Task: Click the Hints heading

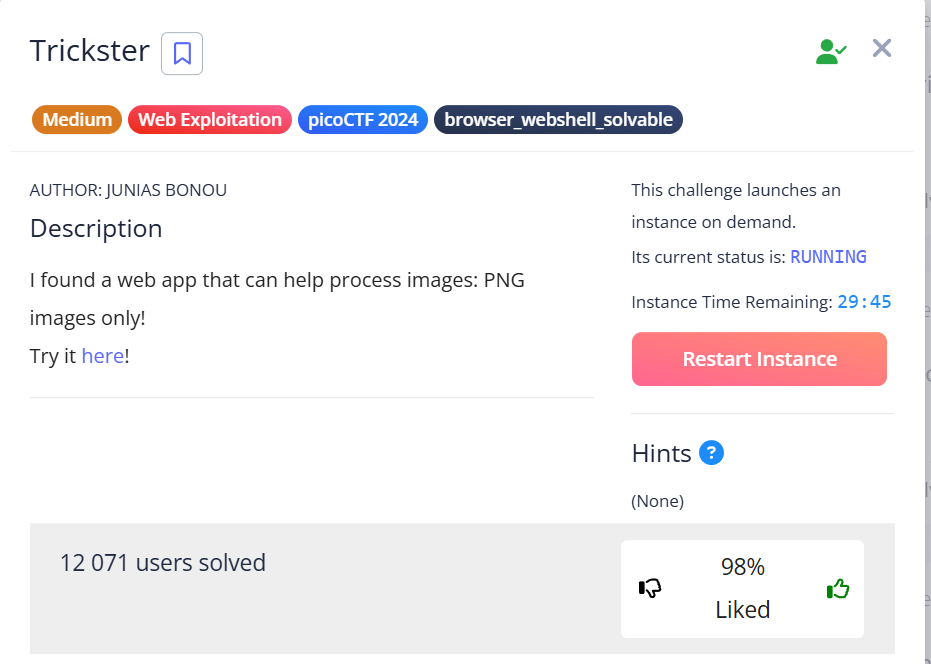Action: [661, 453]
